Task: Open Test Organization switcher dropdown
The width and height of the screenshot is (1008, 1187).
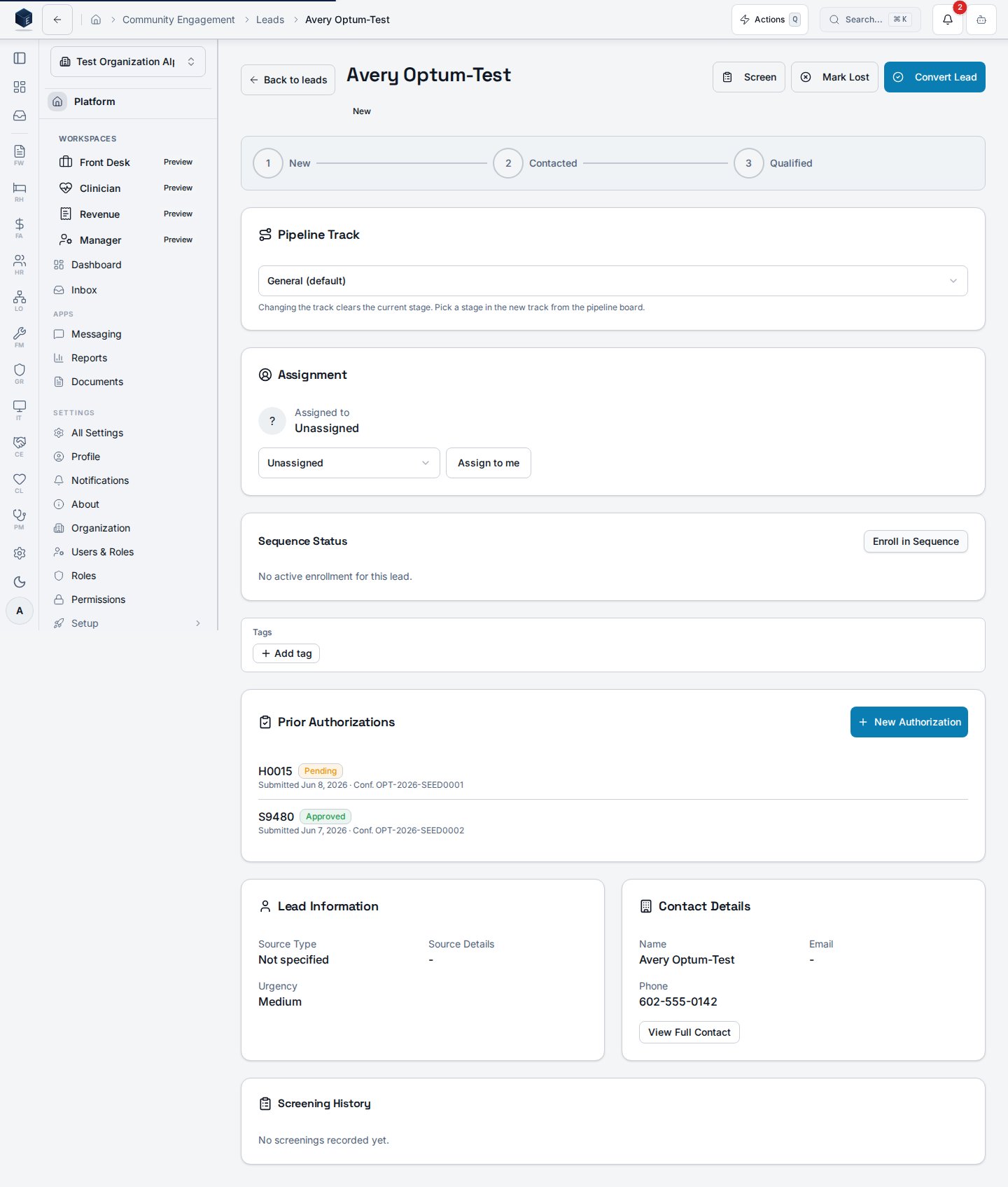Action: pyautogui.click(x=128, y=62)
